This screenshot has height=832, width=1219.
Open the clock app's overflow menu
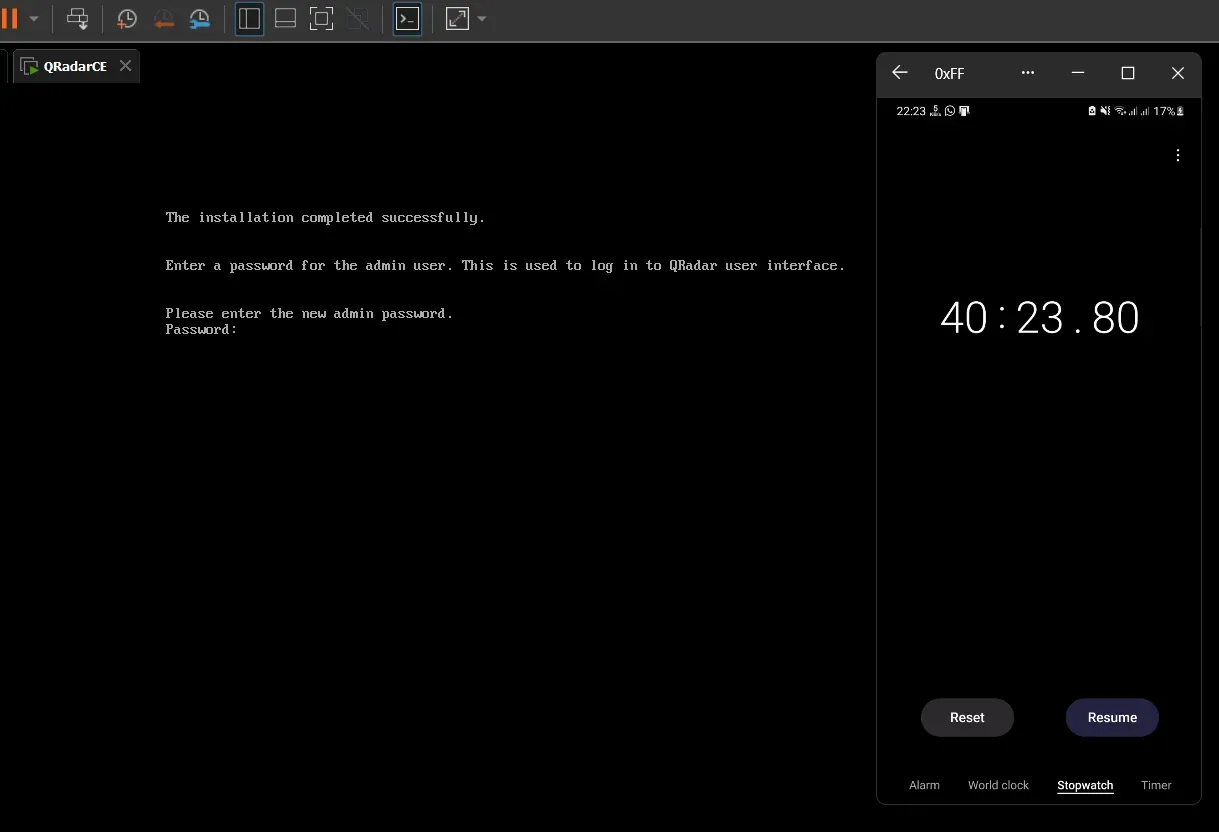[1177, 155]
